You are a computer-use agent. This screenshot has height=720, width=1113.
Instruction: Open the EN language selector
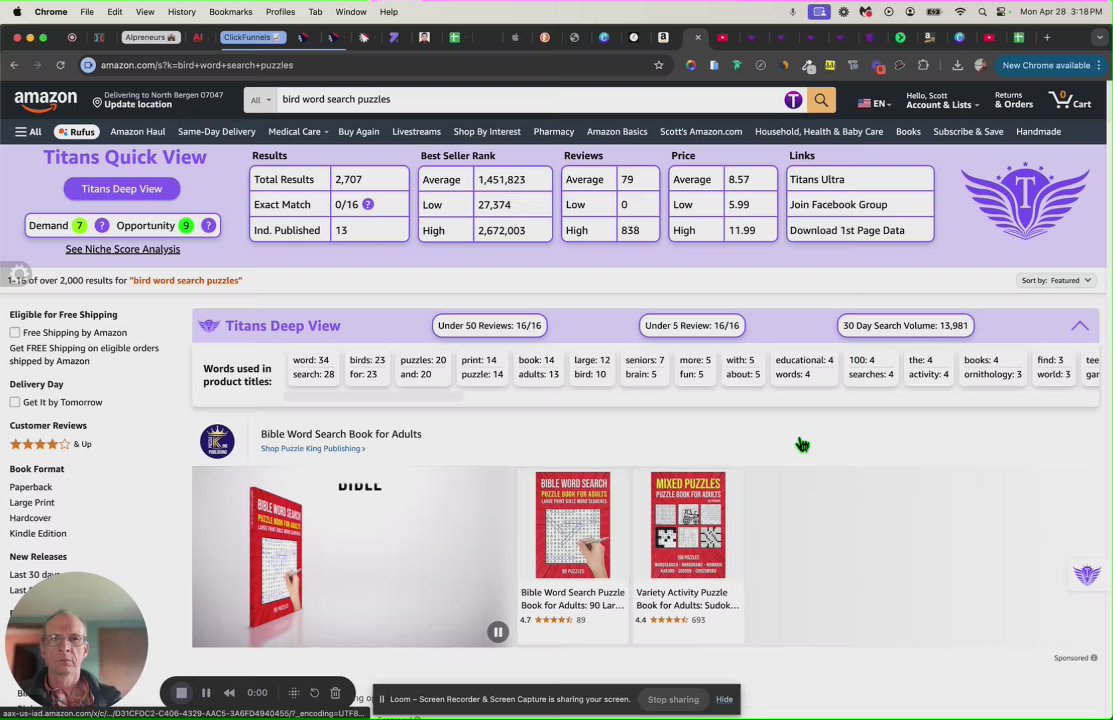tap(874, 104)
